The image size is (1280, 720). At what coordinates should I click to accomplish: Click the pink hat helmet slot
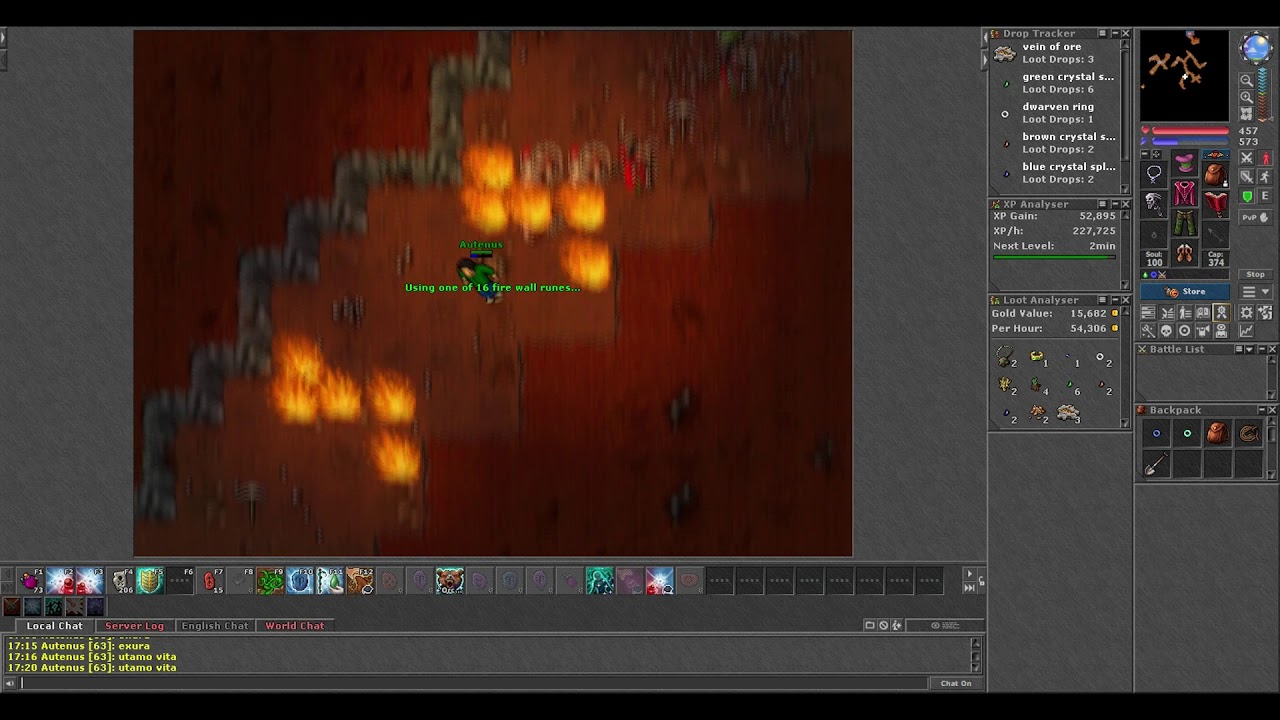[x=1185, y=163]
